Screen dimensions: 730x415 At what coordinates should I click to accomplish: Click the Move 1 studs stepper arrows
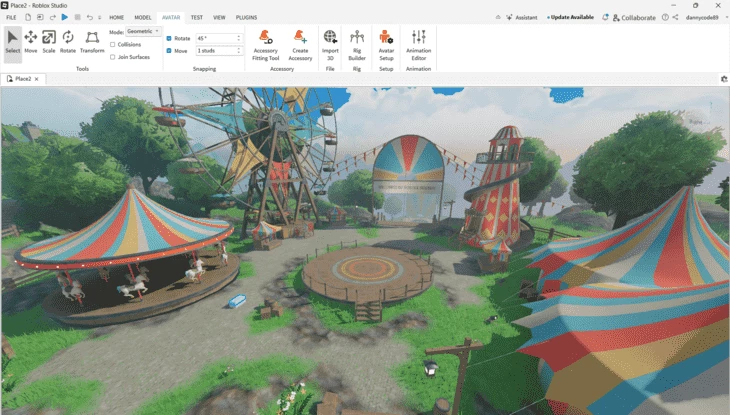point(239,50)
